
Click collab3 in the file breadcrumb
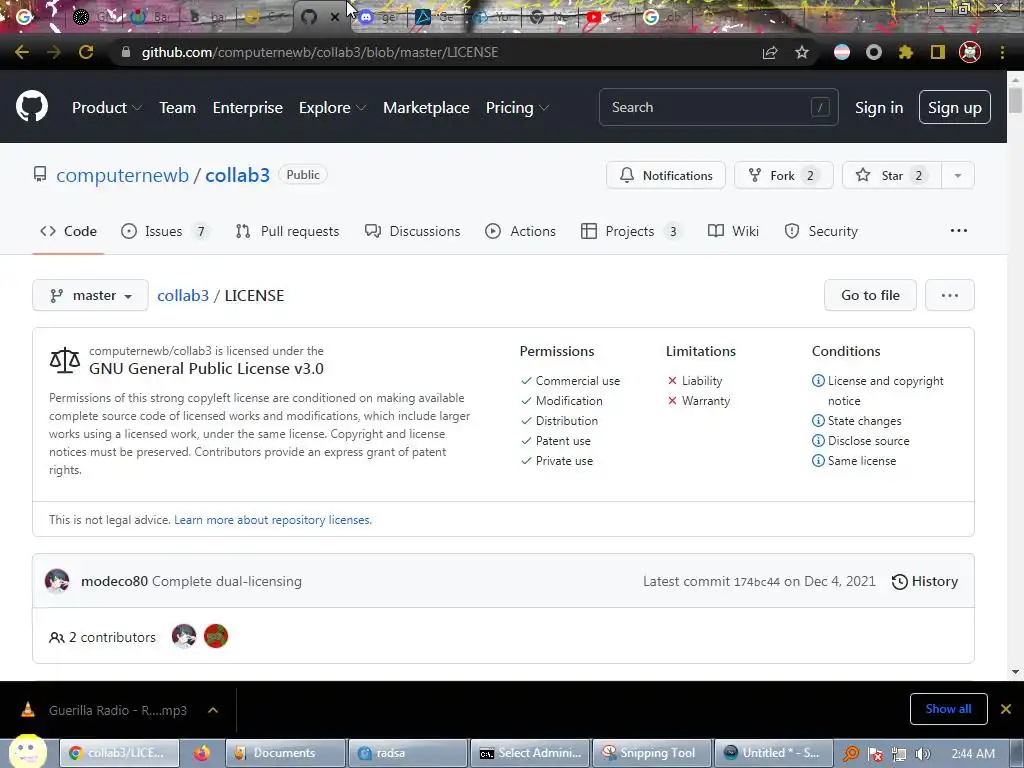pos(183,296)
